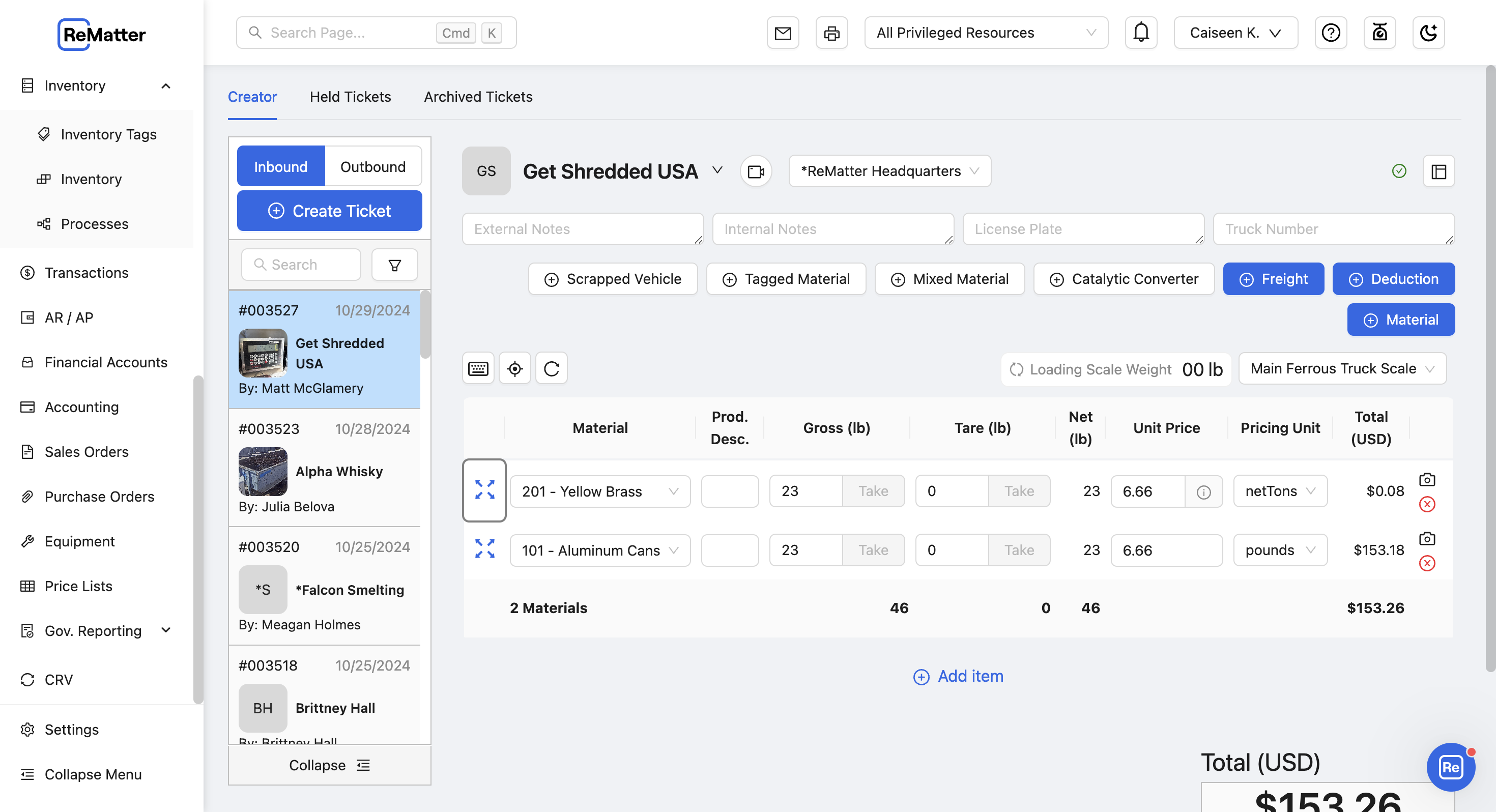
Task: Click the mail envelope icon in header
Action: (782, 33)
